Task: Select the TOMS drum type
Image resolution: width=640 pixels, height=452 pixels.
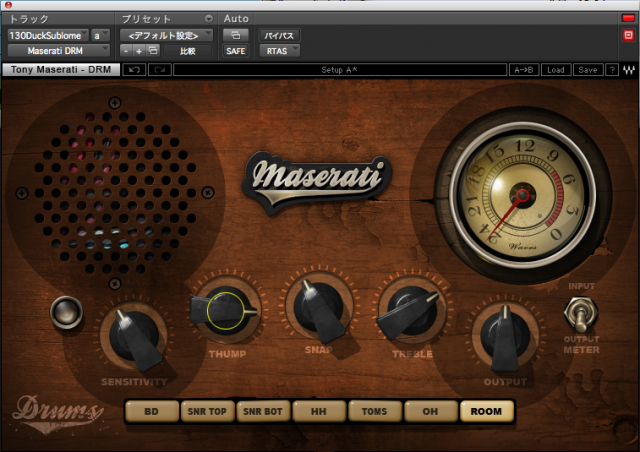Action: (x=374, y=411)
